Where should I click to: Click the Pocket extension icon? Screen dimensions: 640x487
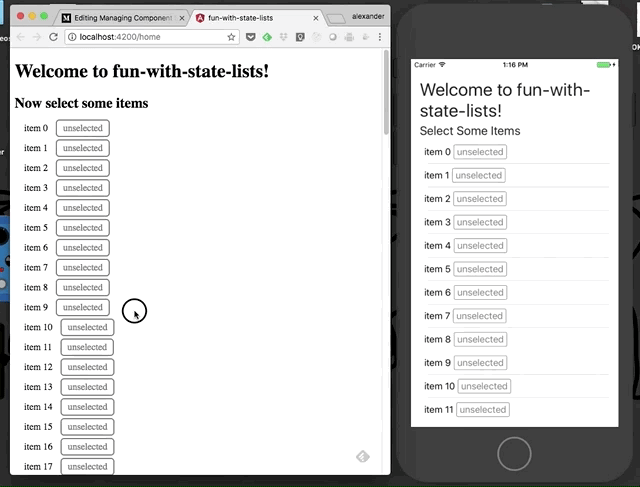250,37
